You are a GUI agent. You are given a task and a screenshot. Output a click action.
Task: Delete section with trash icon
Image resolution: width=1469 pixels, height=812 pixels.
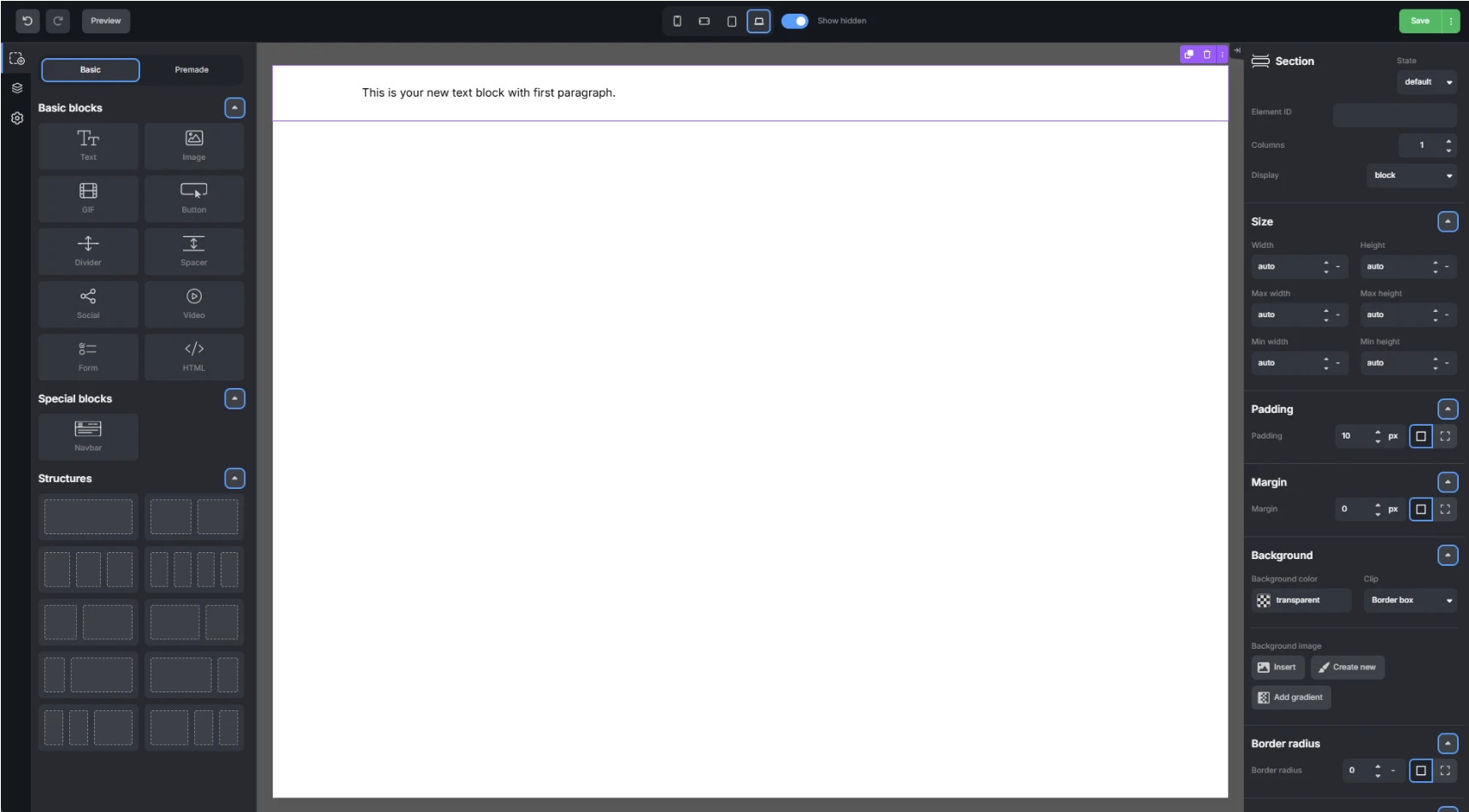(x=1206, y=54)
